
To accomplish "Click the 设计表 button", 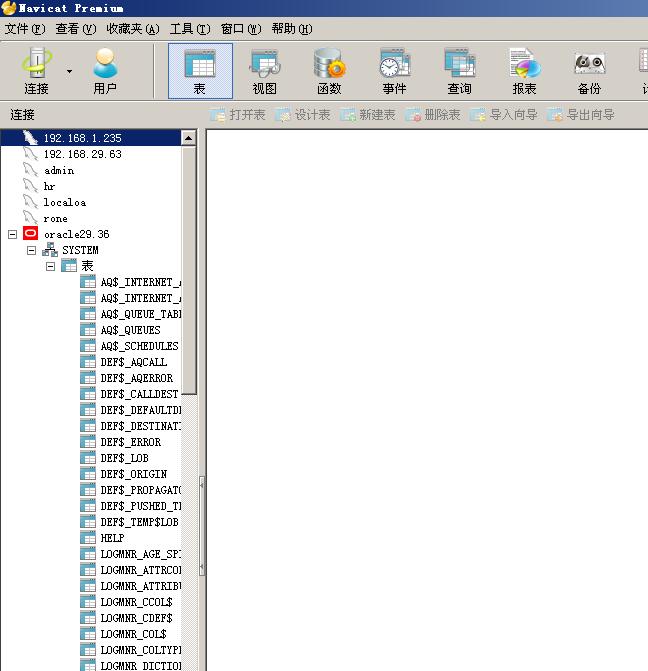I will (x=303, y=115).
